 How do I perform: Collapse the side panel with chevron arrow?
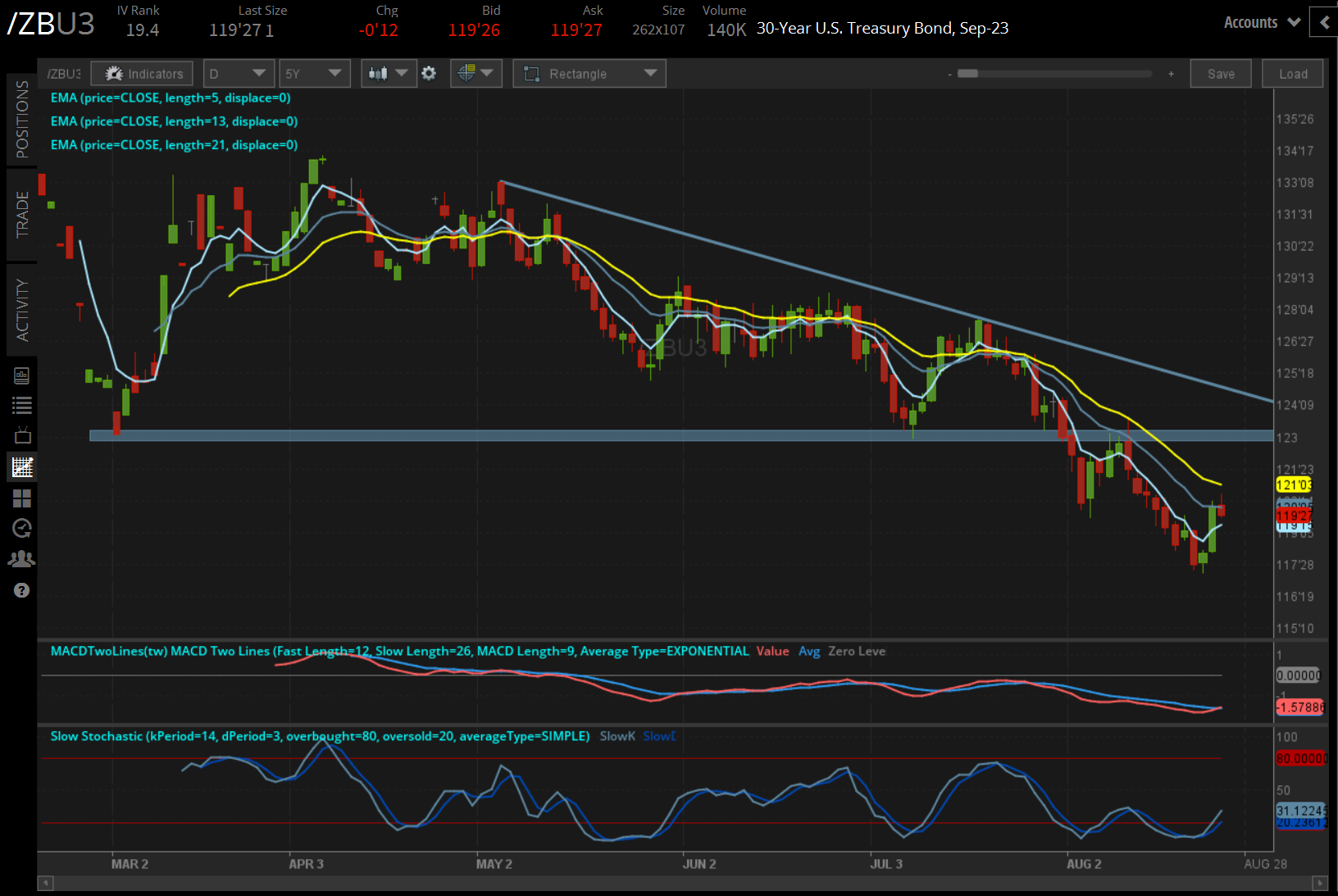click(1324, 22)
